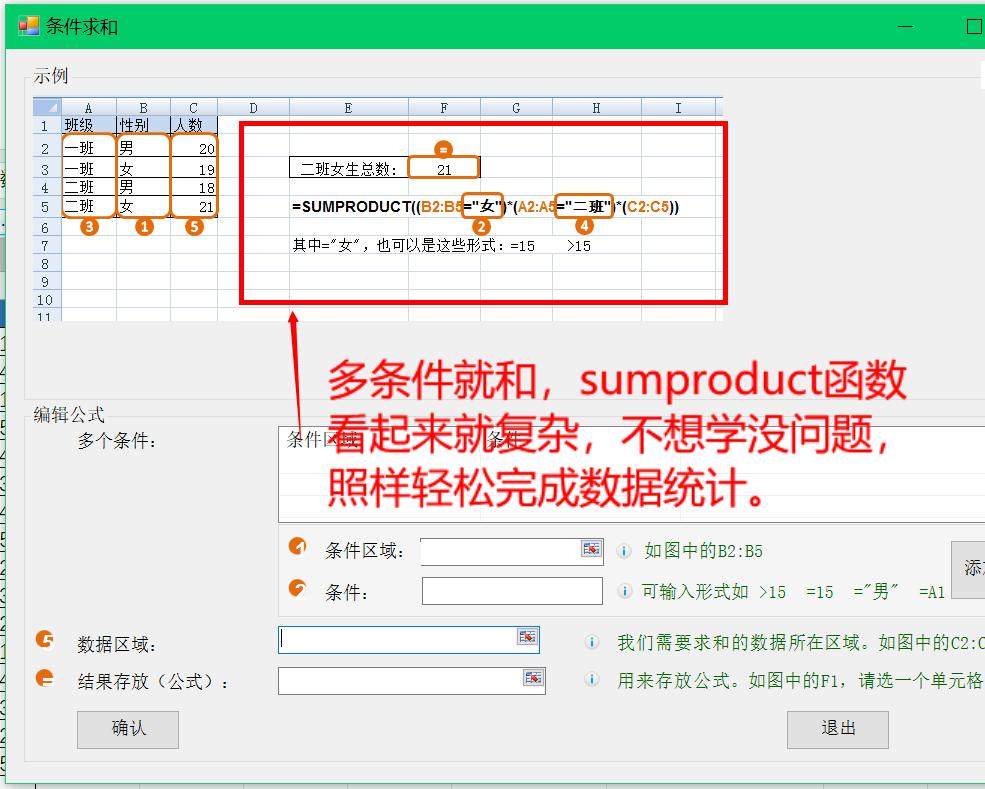Click range picker icon in 数据区域 field
The height and width of the screenshot is (789, 985).
point(526,637)
